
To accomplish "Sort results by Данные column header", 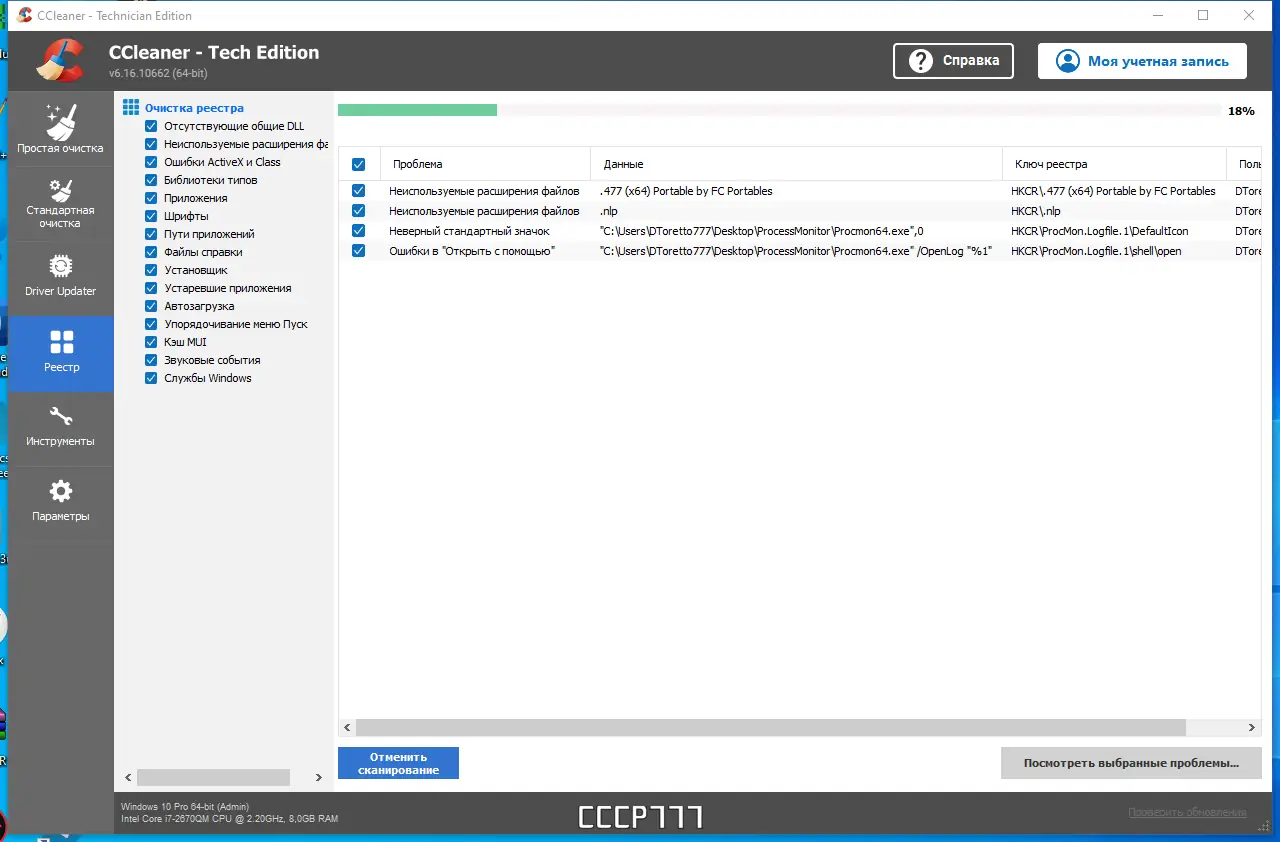I will pyautogui.click(x=797, y=164).
